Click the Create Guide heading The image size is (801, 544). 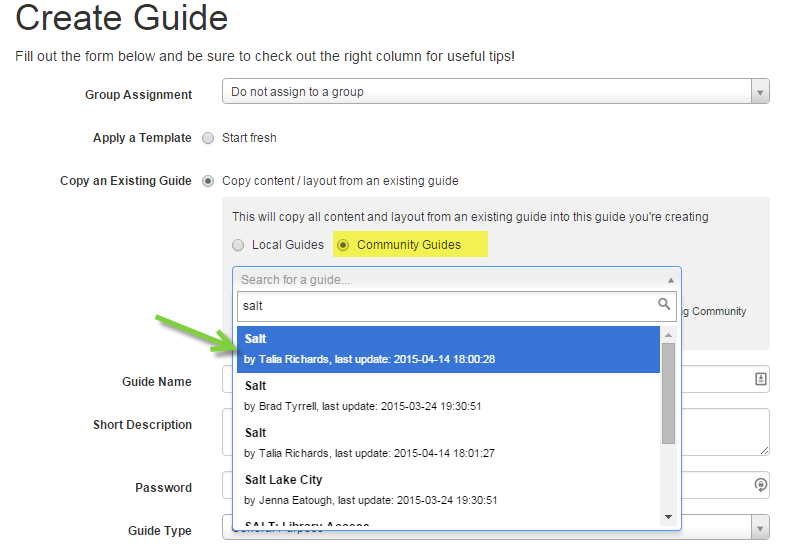122,17
